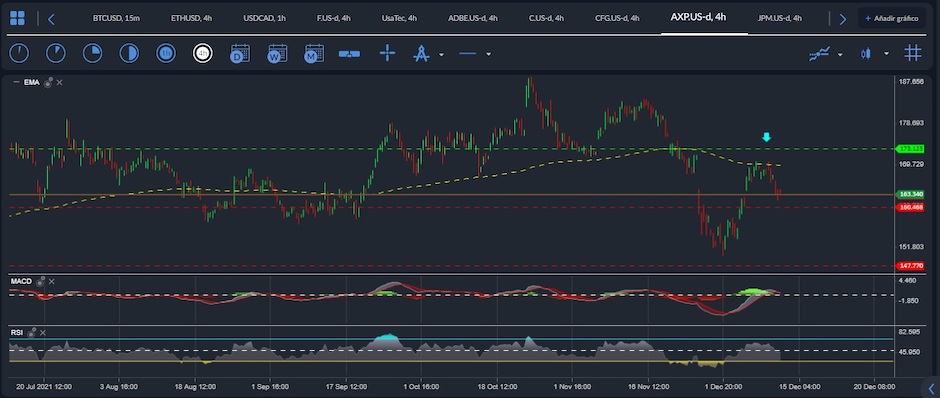This screenshot has height=398, width=940.
Task: Switch to the monthly (M) calendar timeframe
Action: click(314, 53)
